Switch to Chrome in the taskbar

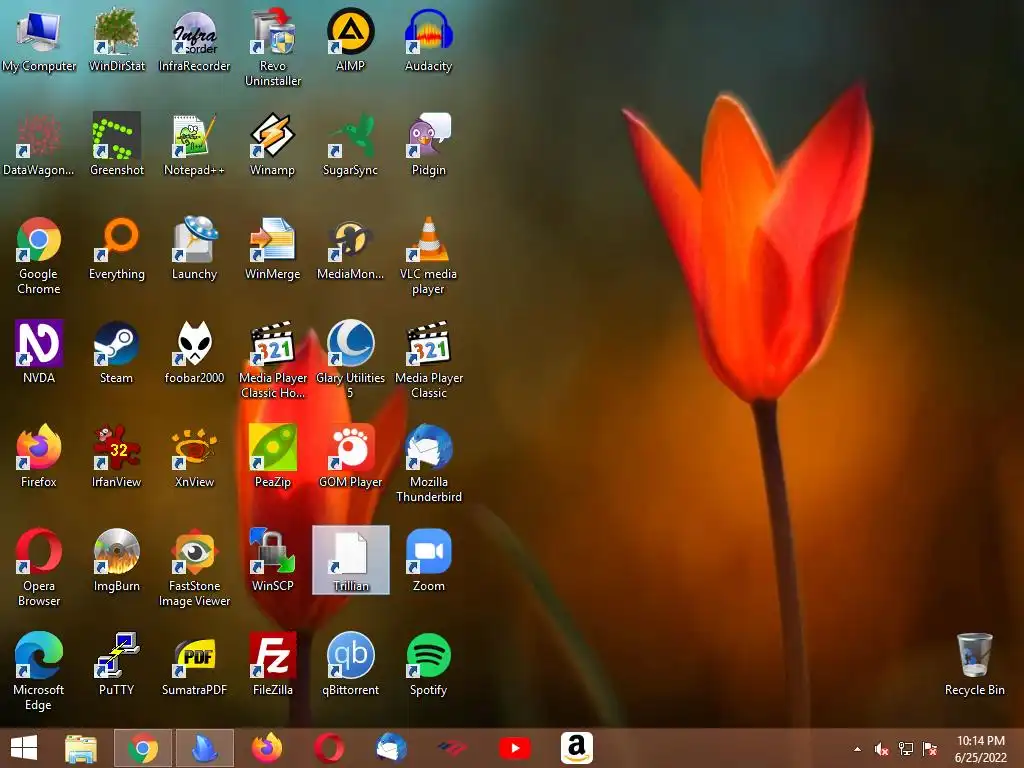(x=142, y=748)
